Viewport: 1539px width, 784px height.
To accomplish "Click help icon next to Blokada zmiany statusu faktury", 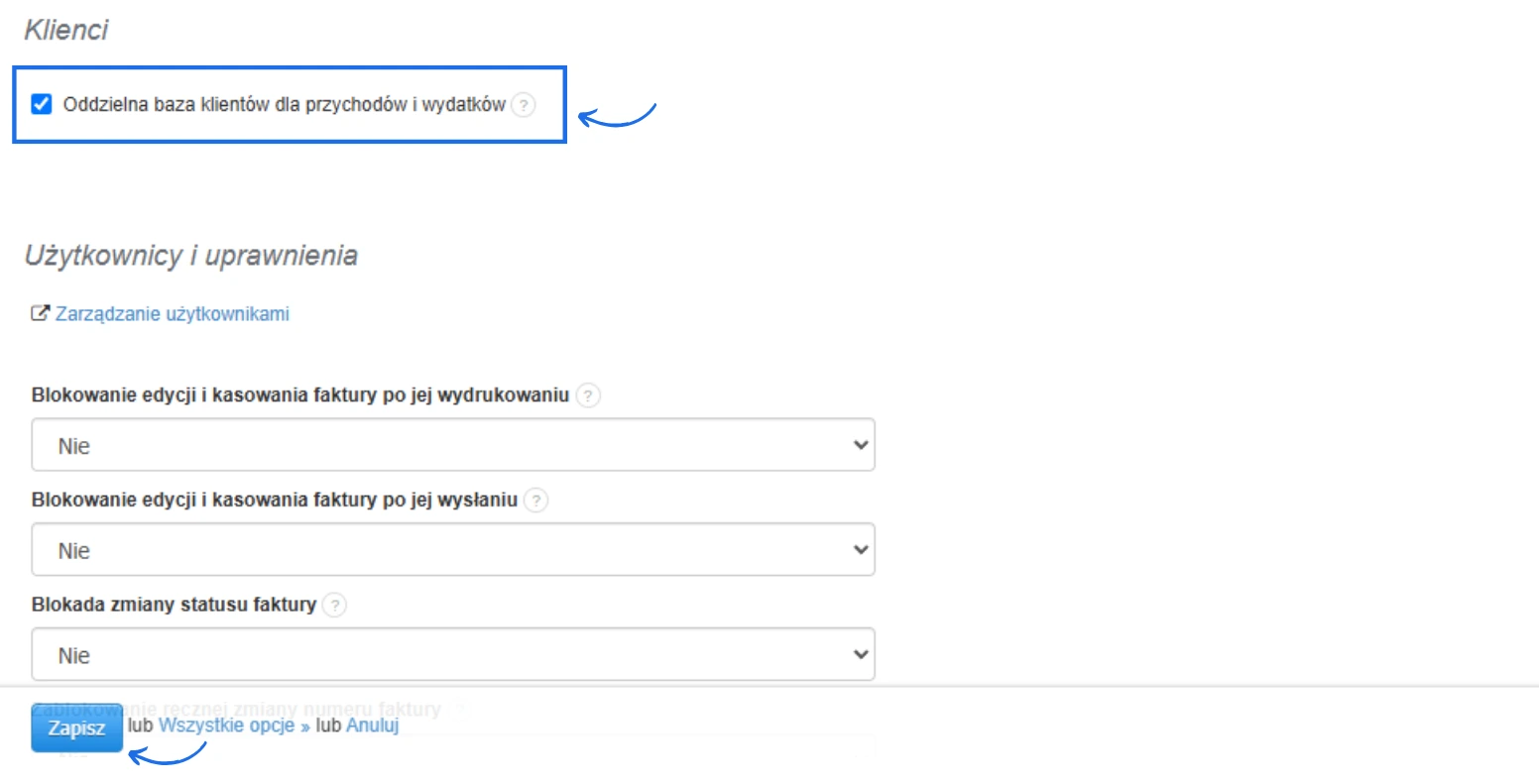I will click(x=335, y=605).
